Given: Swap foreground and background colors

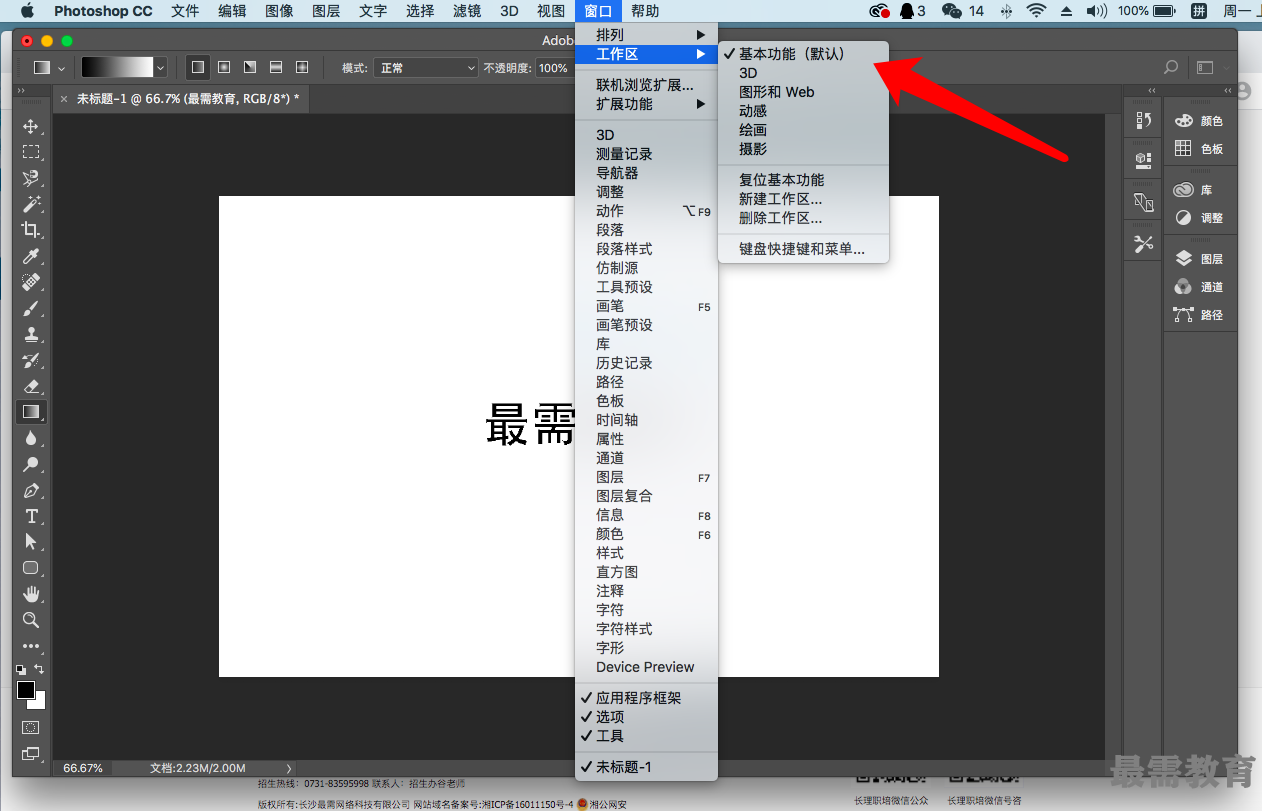Looking at the screenshot, I should point(40,669).
